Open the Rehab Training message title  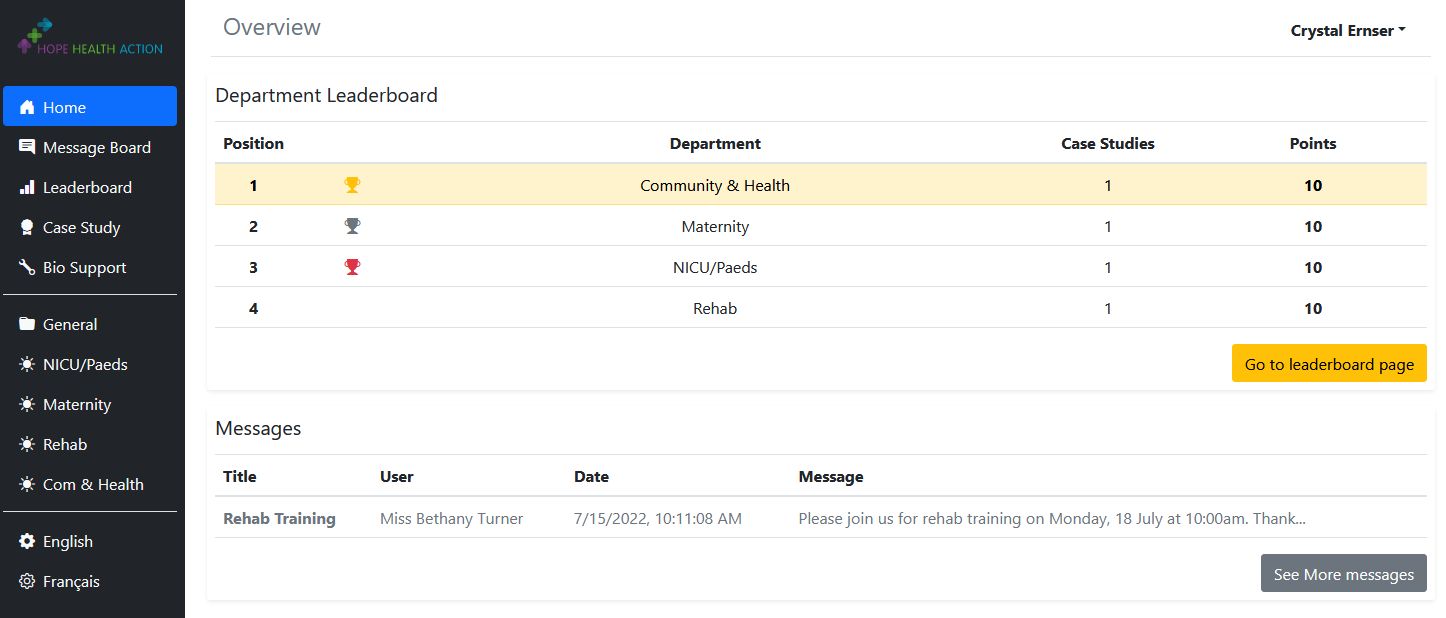pyautogui.click(x=279, y=518)
